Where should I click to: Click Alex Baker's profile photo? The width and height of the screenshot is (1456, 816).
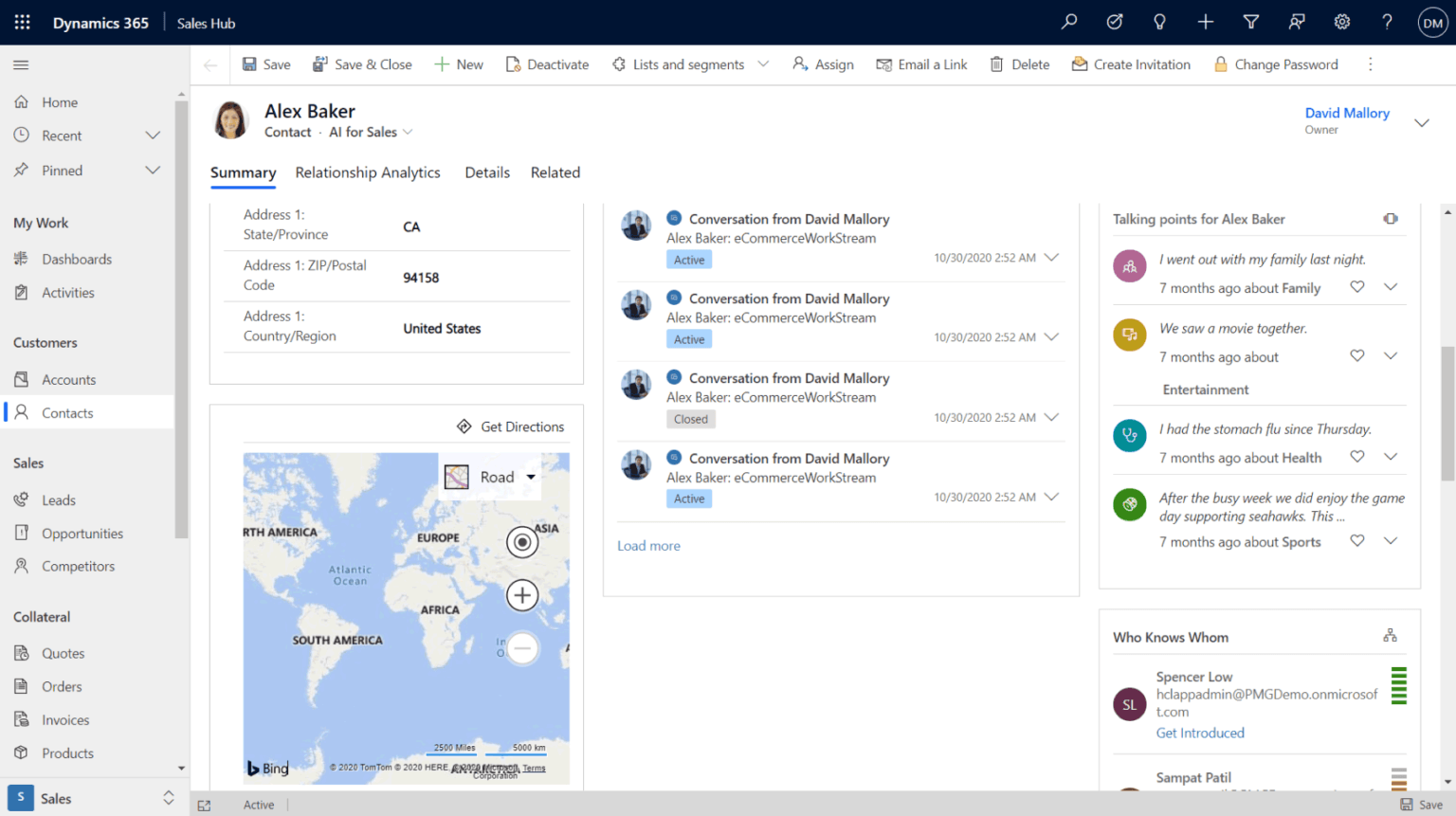[x=230, y=120]
